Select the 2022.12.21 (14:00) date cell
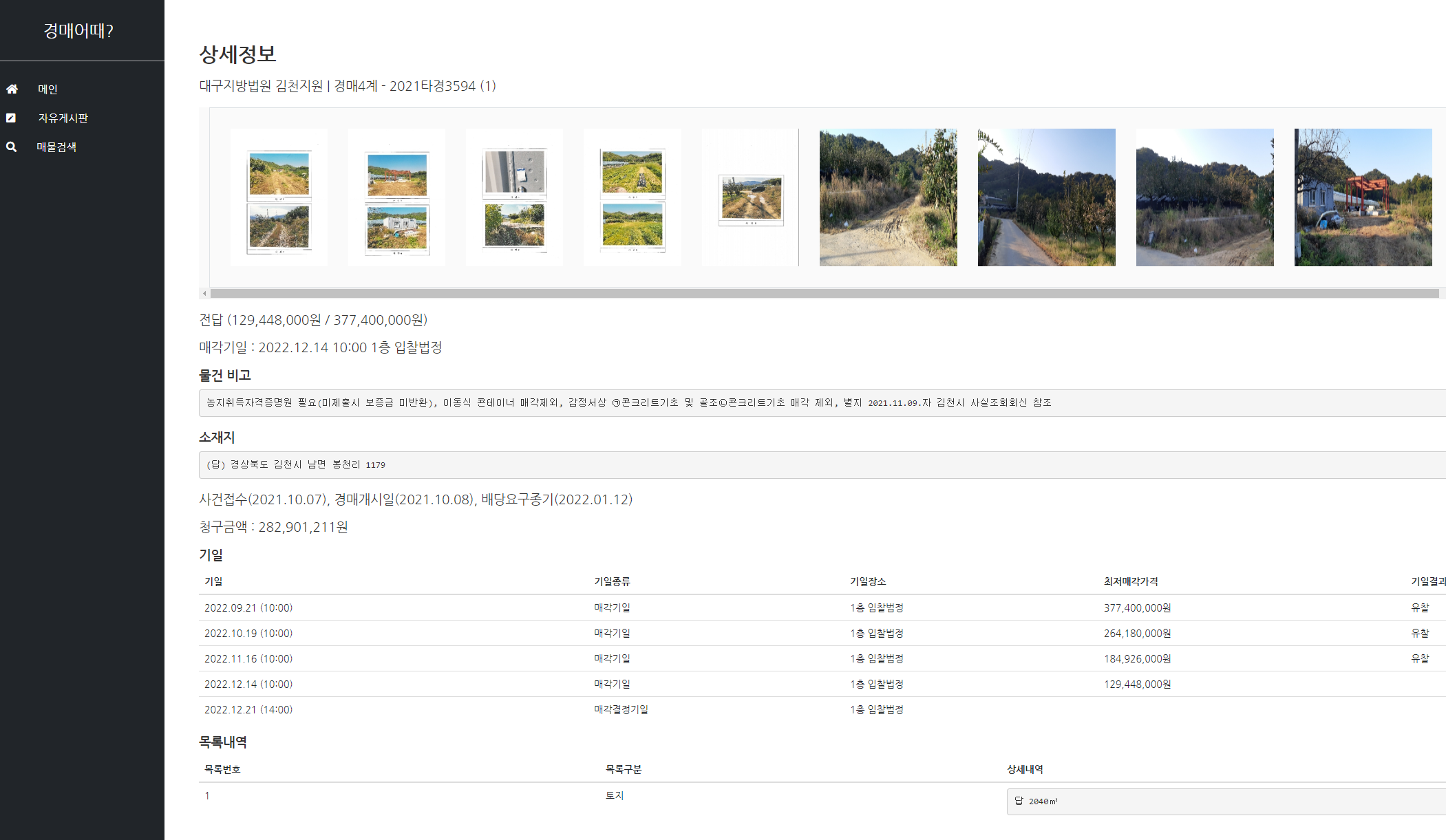 click(248, 710)
